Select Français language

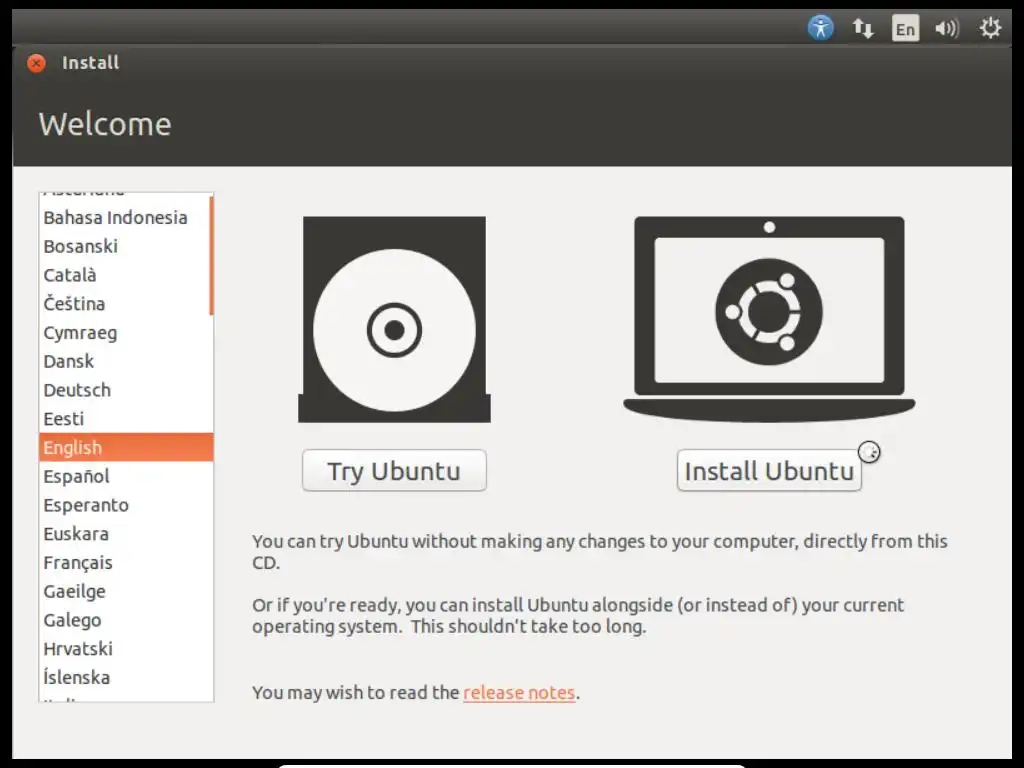pyautogui.click(x=126, y=562)
